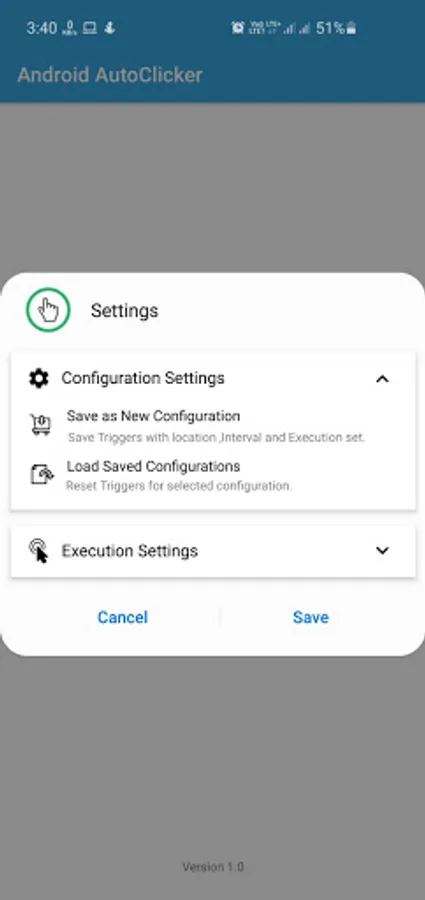Tap the alarm icon in status bar
Screen dimensions: 425x900
pyautogui.click(x=237, y=28)
